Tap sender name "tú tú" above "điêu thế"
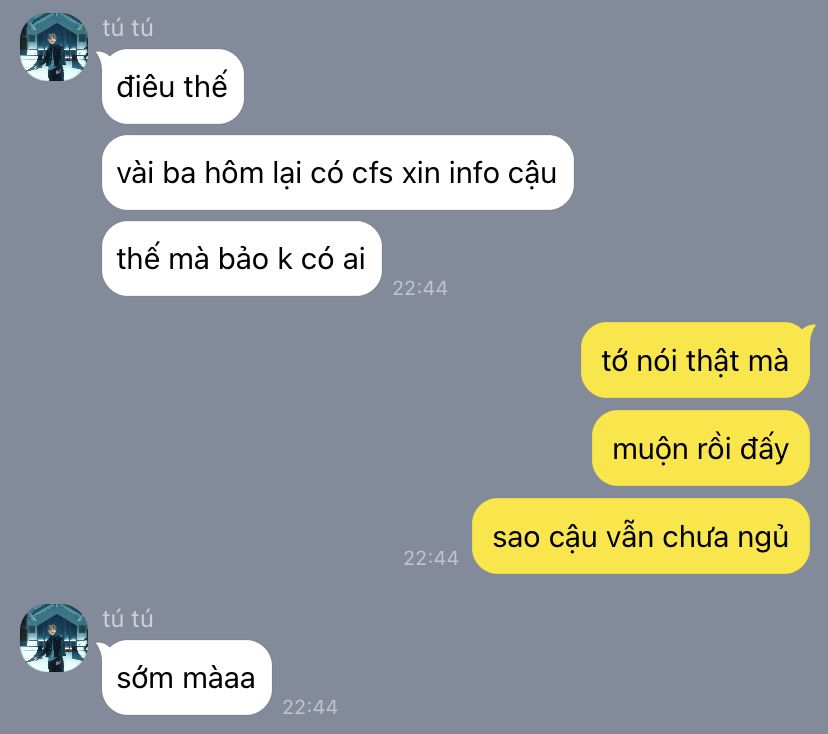This screenshot has height=734, width=828. (x=127, y=27)
